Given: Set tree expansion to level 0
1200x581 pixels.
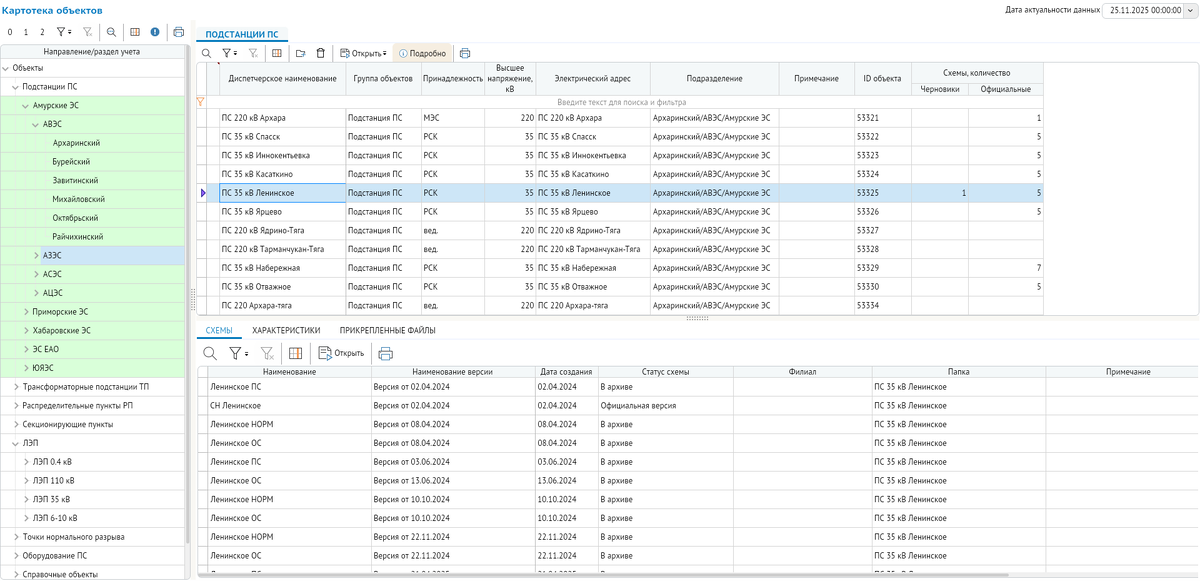Looking at the screenshot, I should 9,32.
